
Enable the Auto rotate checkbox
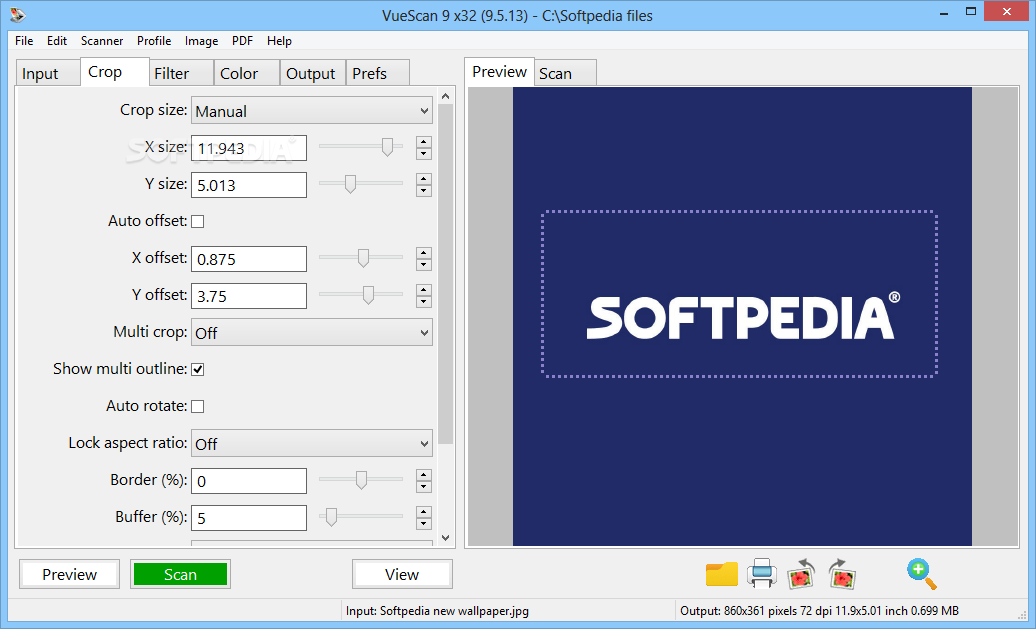[x=198, y=406]
